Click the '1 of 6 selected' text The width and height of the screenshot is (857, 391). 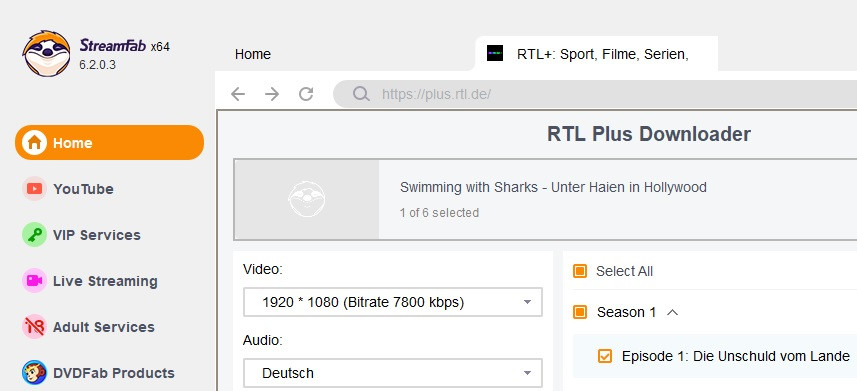coord(439,213)
